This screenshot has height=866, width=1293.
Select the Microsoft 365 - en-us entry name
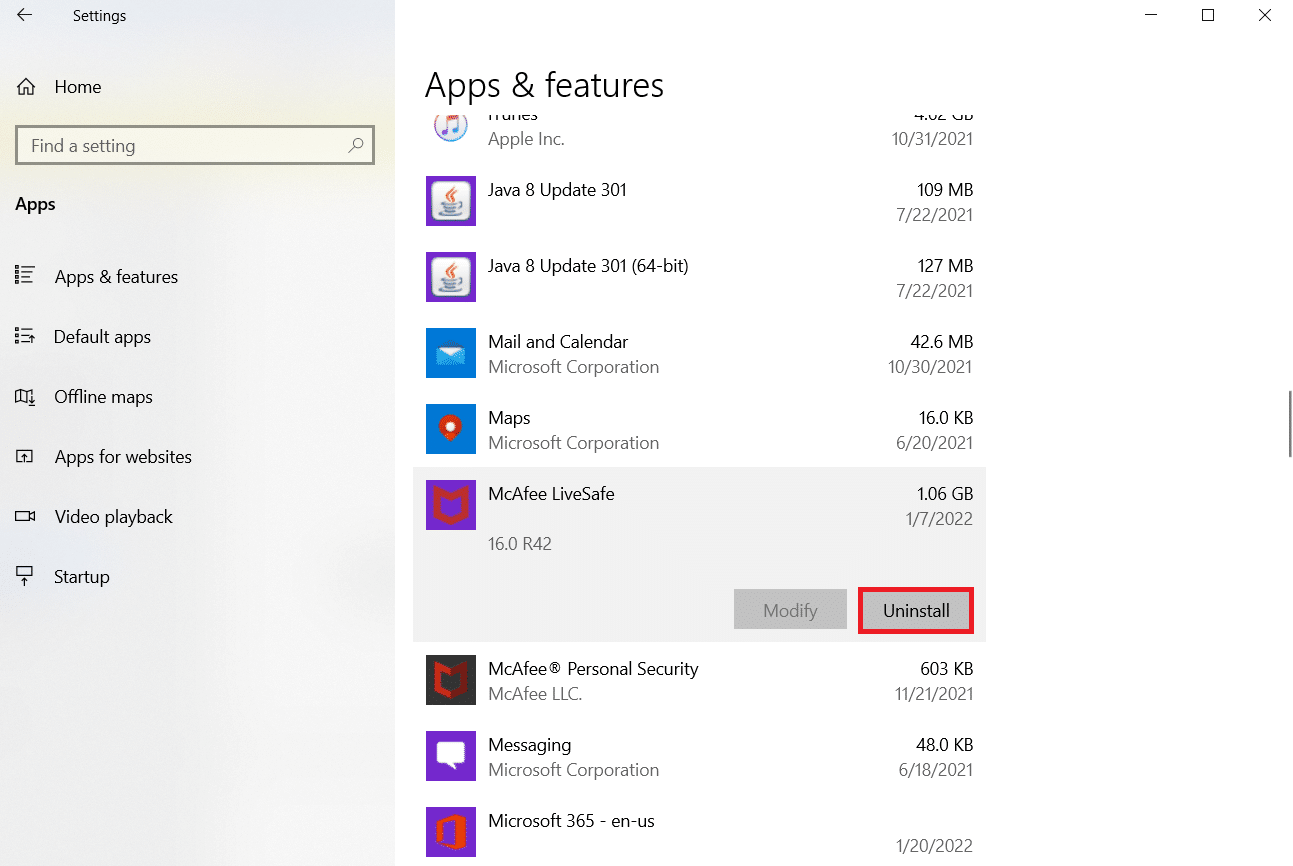571,821
